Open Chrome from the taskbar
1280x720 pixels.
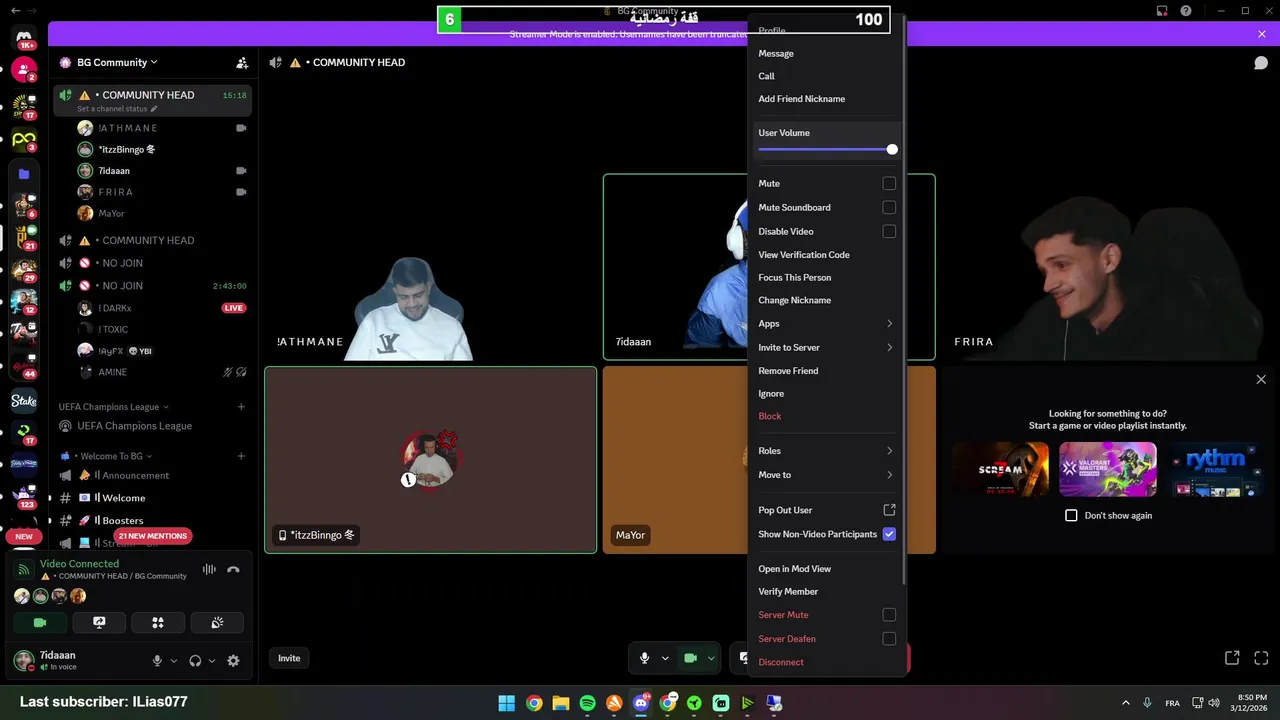coord(534,703)
